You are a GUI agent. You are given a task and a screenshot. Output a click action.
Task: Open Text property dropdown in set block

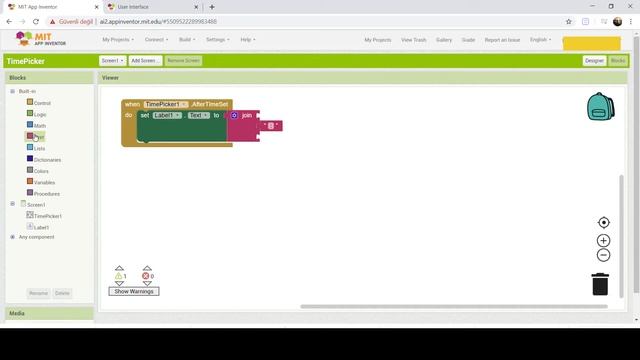coord(199,116)
